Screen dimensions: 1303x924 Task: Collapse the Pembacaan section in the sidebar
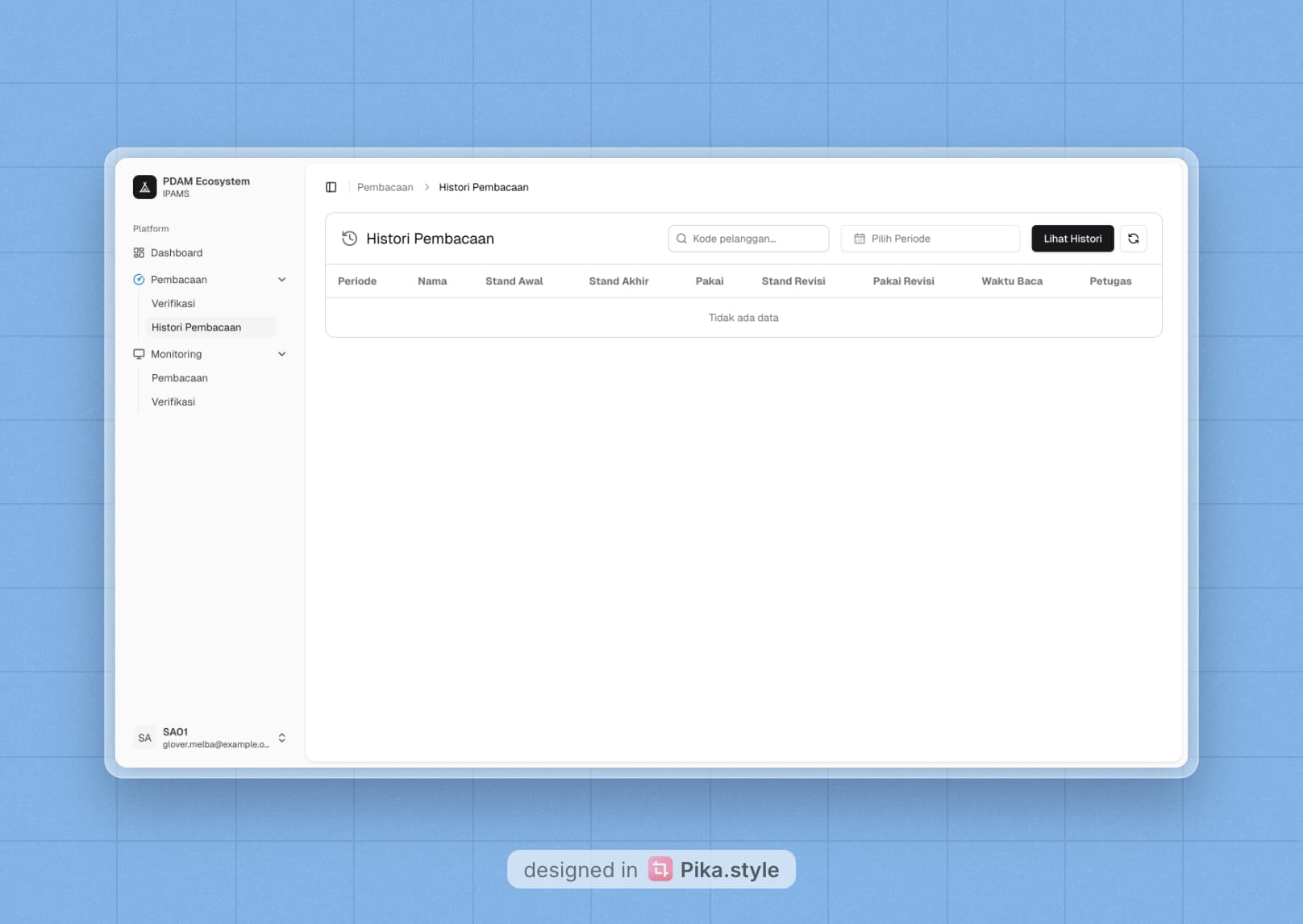click(281, 279)
